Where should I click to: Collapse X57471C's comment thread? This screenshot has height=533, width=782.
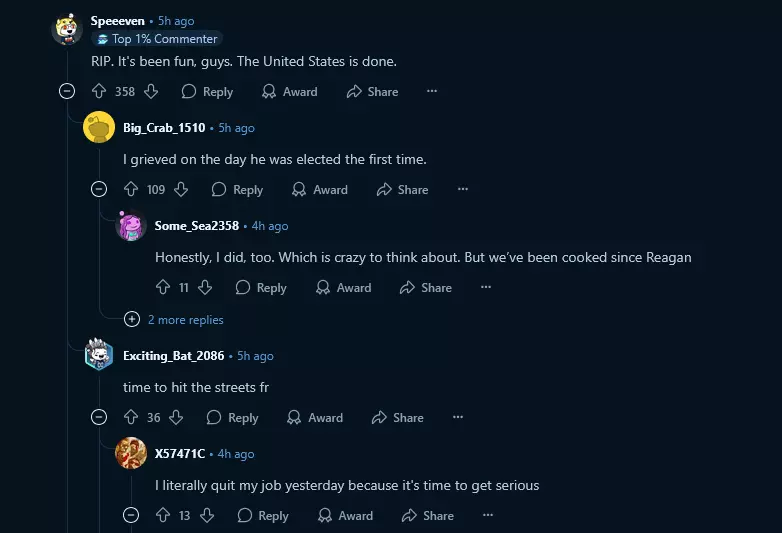point(131,515)
